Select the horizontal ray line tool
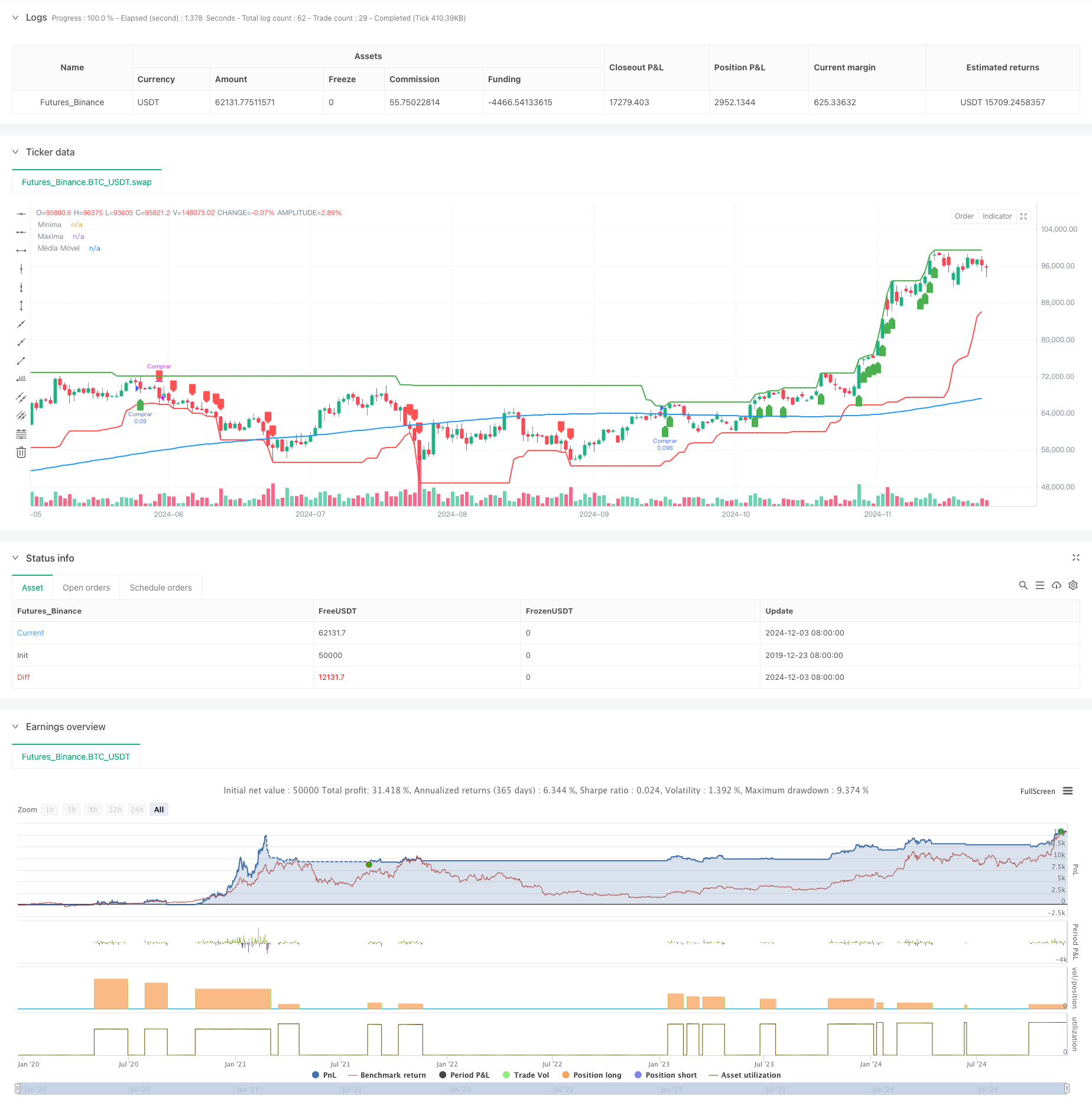Image resolution: width=1092 pixels, height=1112 pixels. [x=21, y=232]
